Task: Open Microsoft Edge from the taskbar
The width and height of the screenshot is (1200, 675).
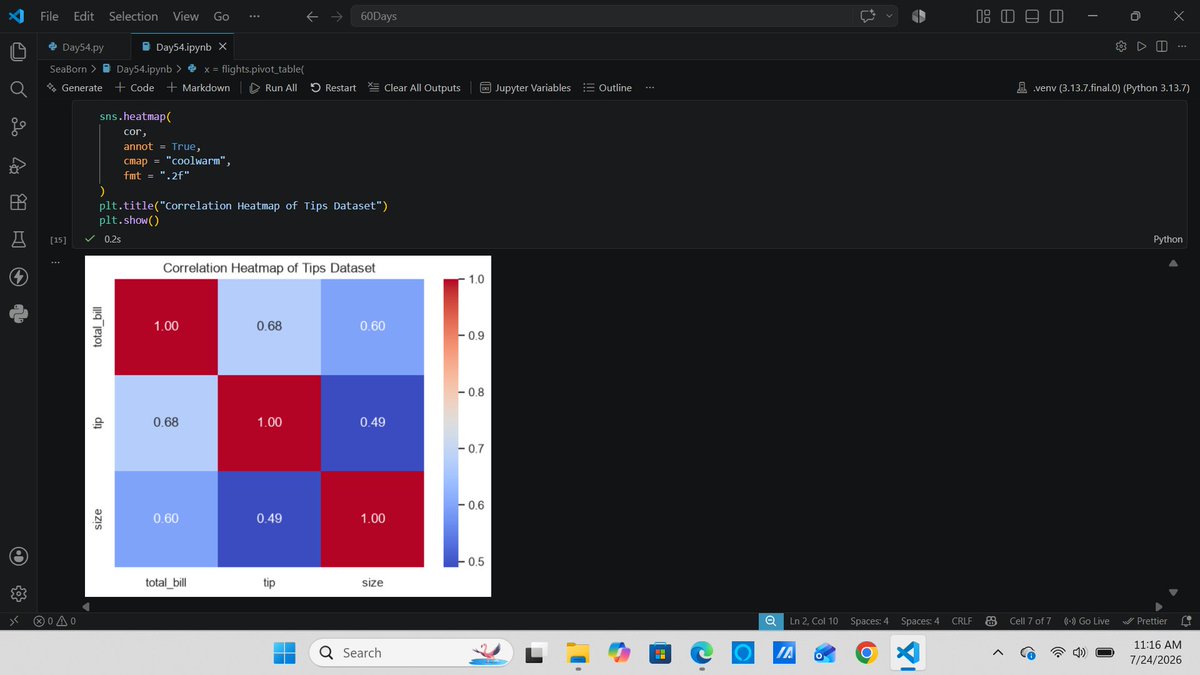Action: 702,652
